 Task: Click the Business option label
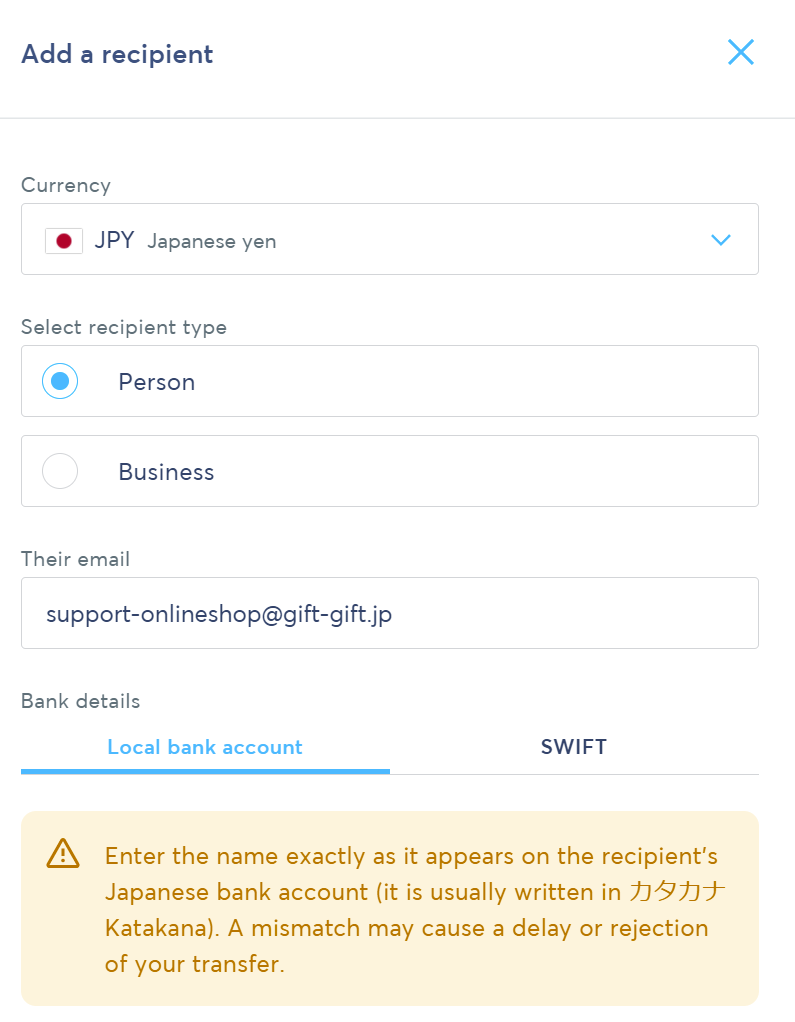pos(166,472)
